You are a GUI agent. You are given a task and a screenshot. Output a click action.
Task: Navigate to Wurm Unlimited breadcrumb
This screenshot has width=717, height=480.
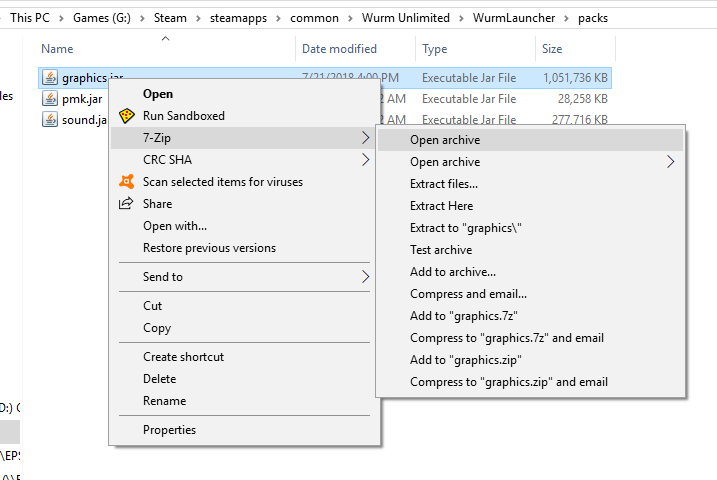pyautogui.click(x=406, y=18)
